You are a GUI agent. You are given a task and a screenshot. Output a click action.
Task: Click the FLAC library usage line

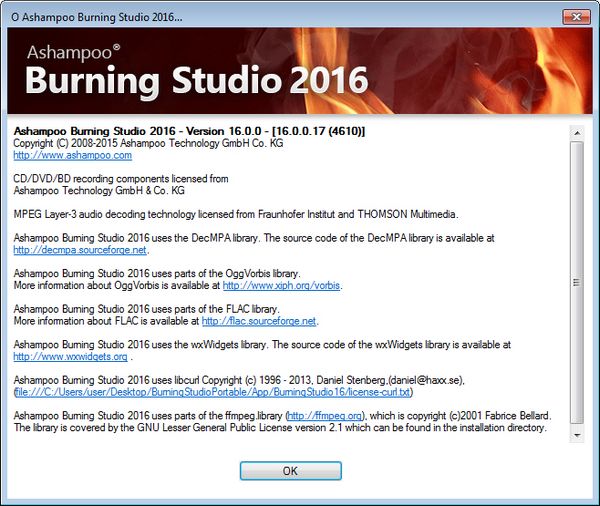(x=147, y=309)
